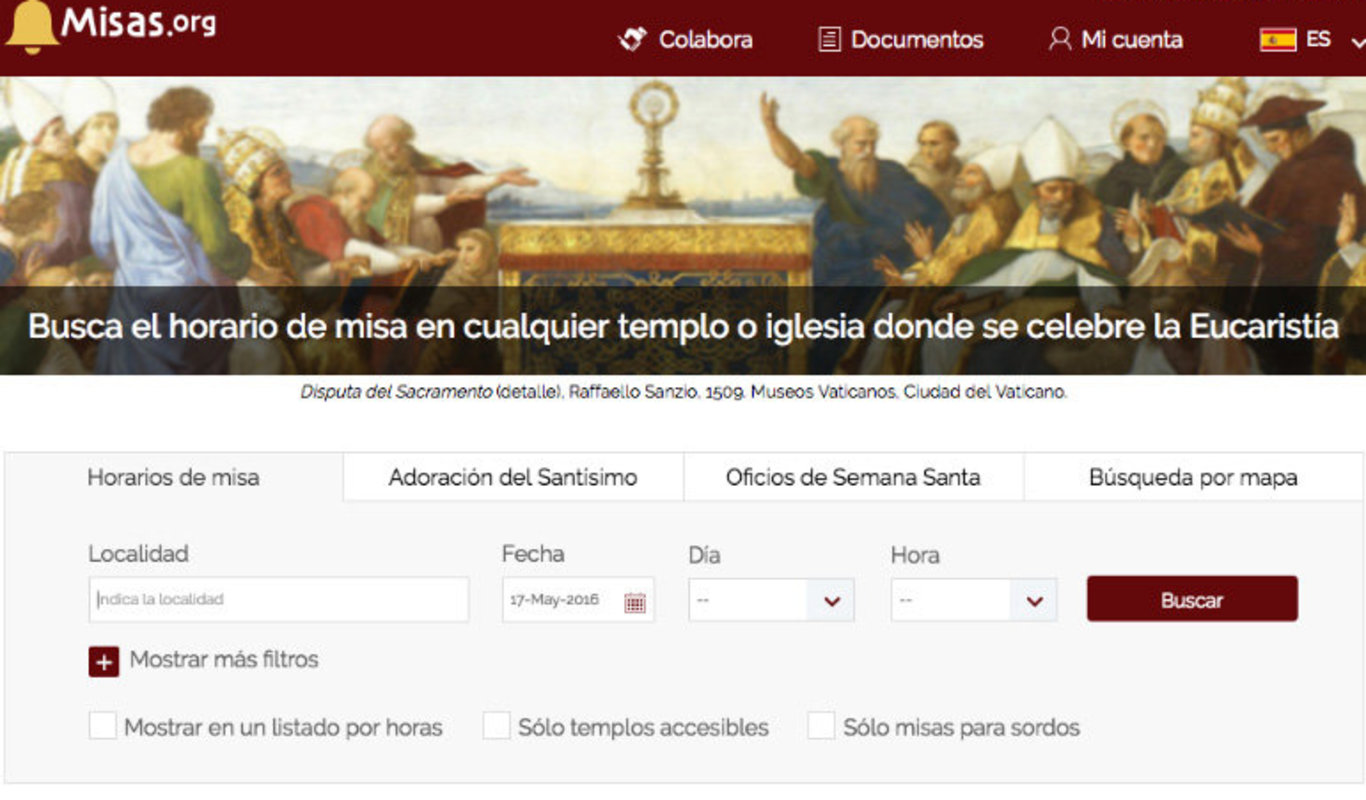Enable Mostrar en un listado por horas
1366x800 pixels.
tap(103, 726)
